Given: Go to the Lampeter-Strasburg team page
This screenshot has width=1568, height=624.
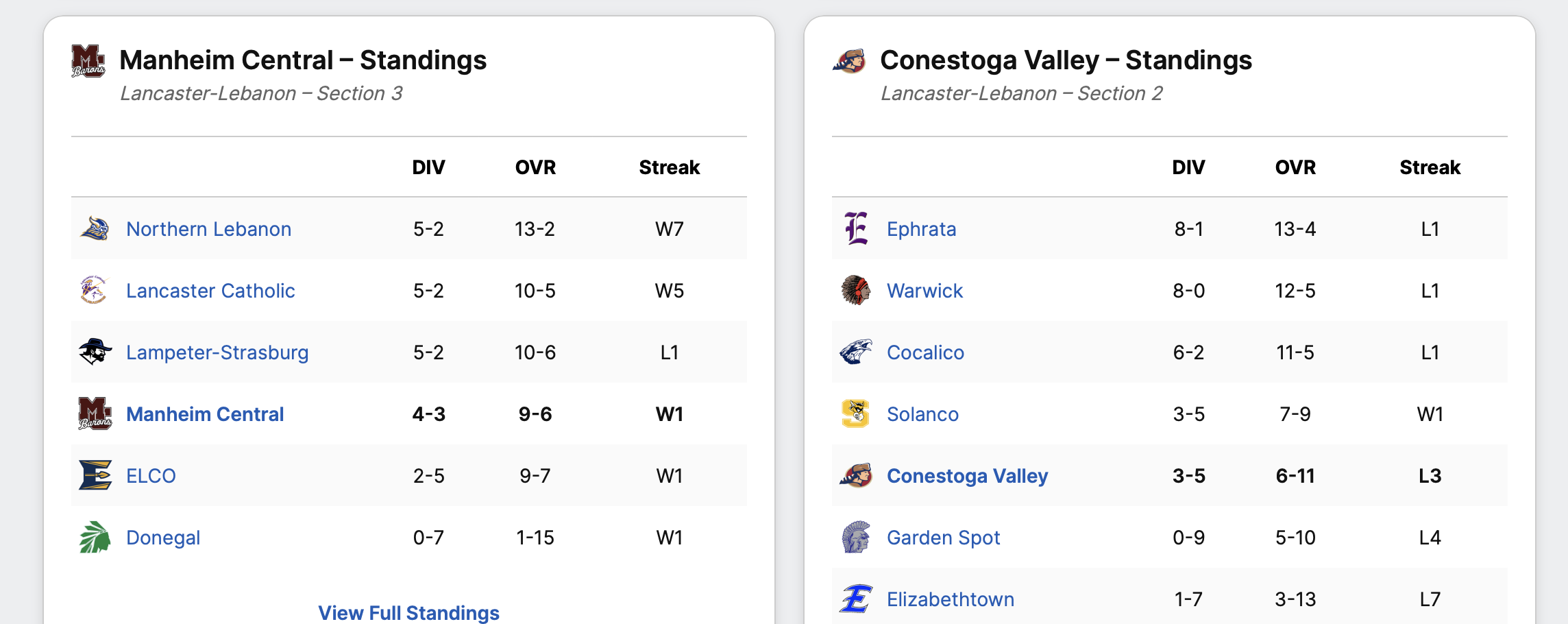Looking at the screenshot, I should click(x=217, y=352).
